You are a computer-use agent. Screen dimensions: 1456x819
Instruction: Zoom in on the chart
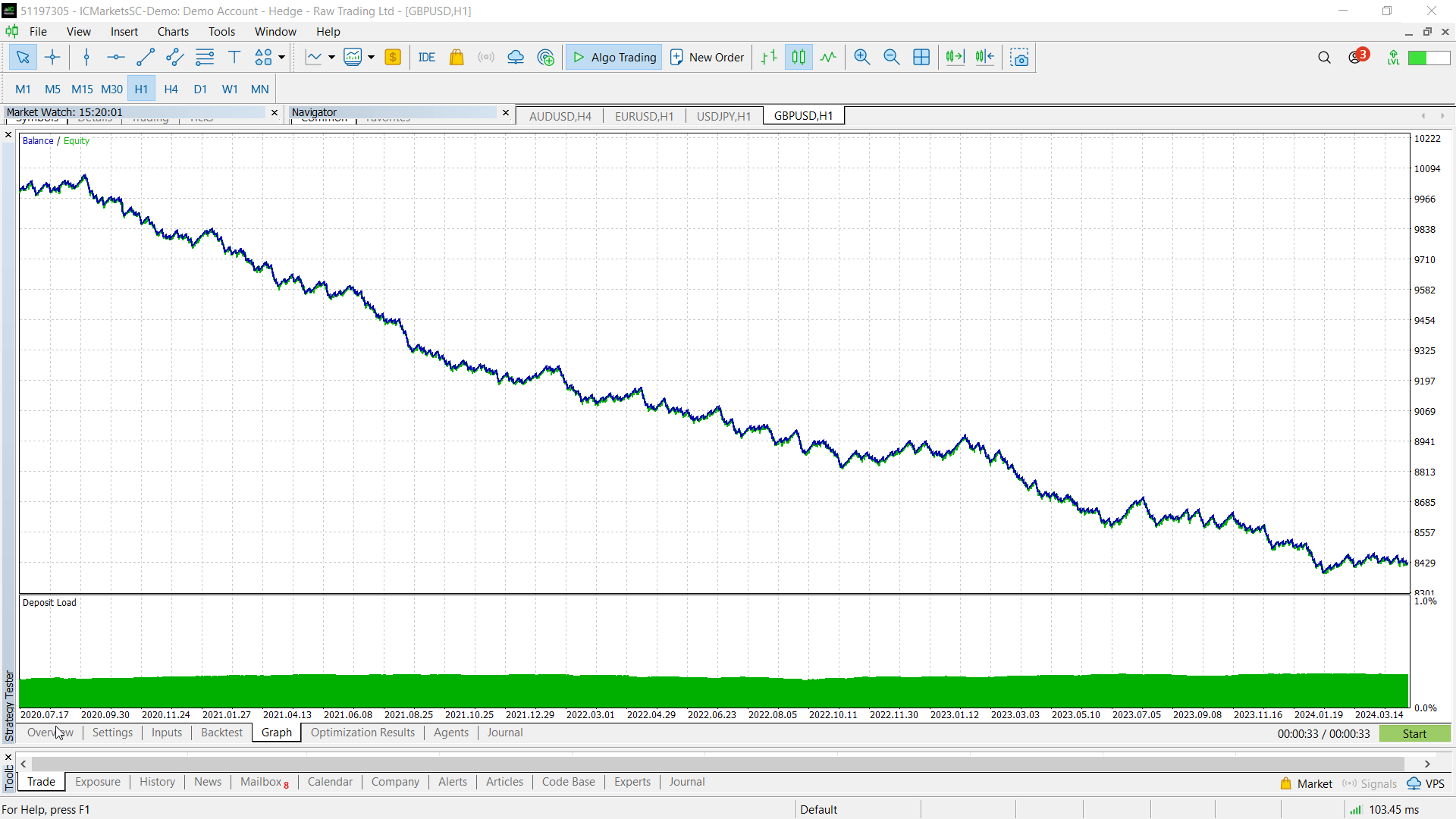[861, 57]
